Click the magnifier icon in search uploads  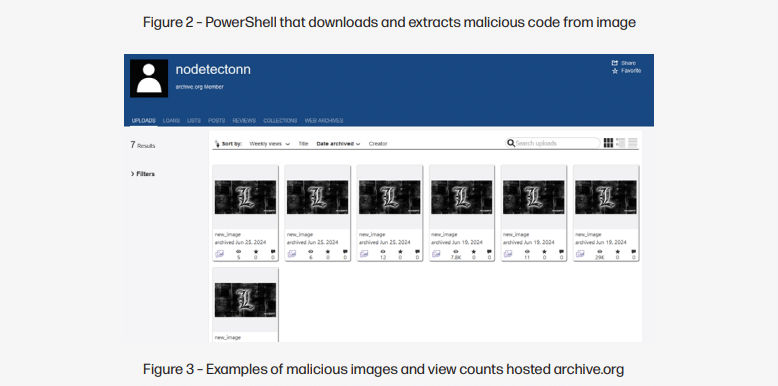click(x=511, y=143)
